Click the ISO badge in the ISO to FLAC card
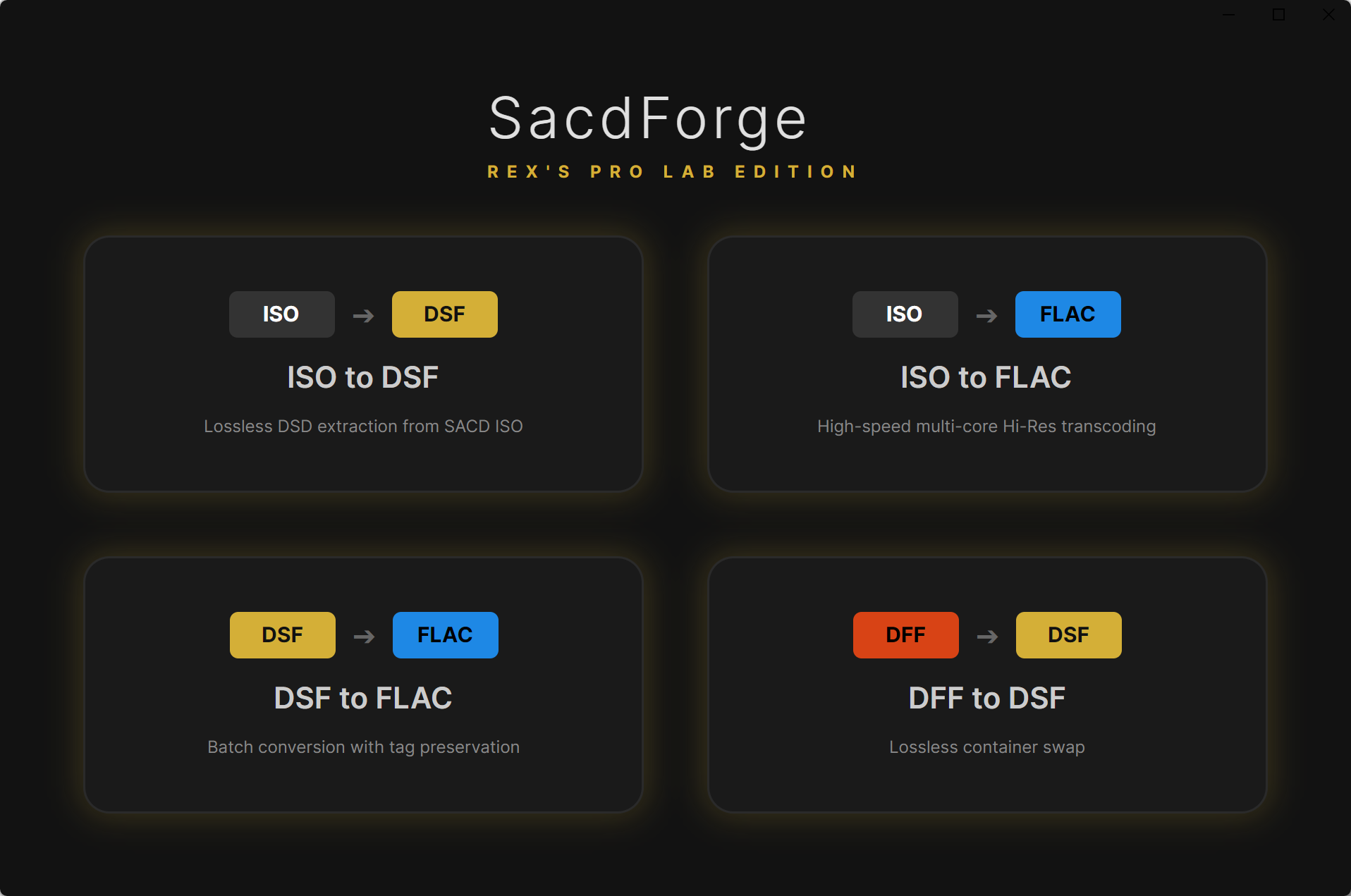The width and height of the screenshot is (1351, 896). coord(905,314)
